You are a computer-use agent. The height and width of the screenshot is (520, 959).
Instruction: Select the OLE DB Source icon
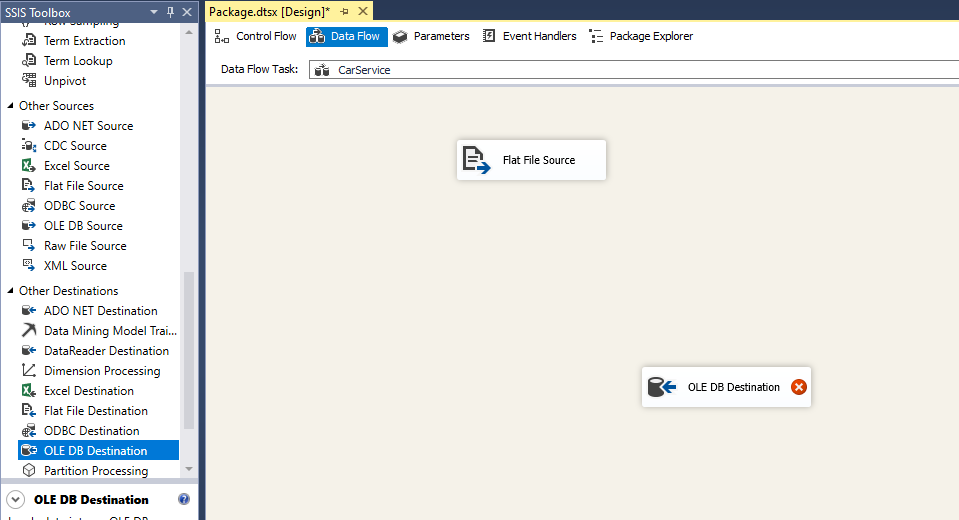(29, 226)
